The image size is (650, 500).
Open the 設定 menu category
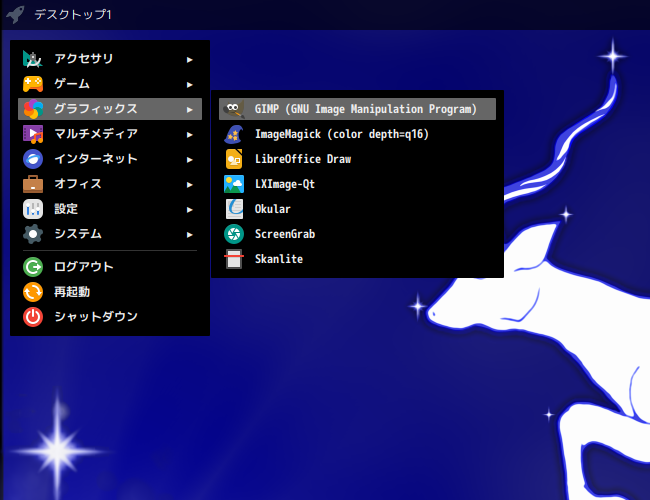pyautogui.click(x=110, y=209)
